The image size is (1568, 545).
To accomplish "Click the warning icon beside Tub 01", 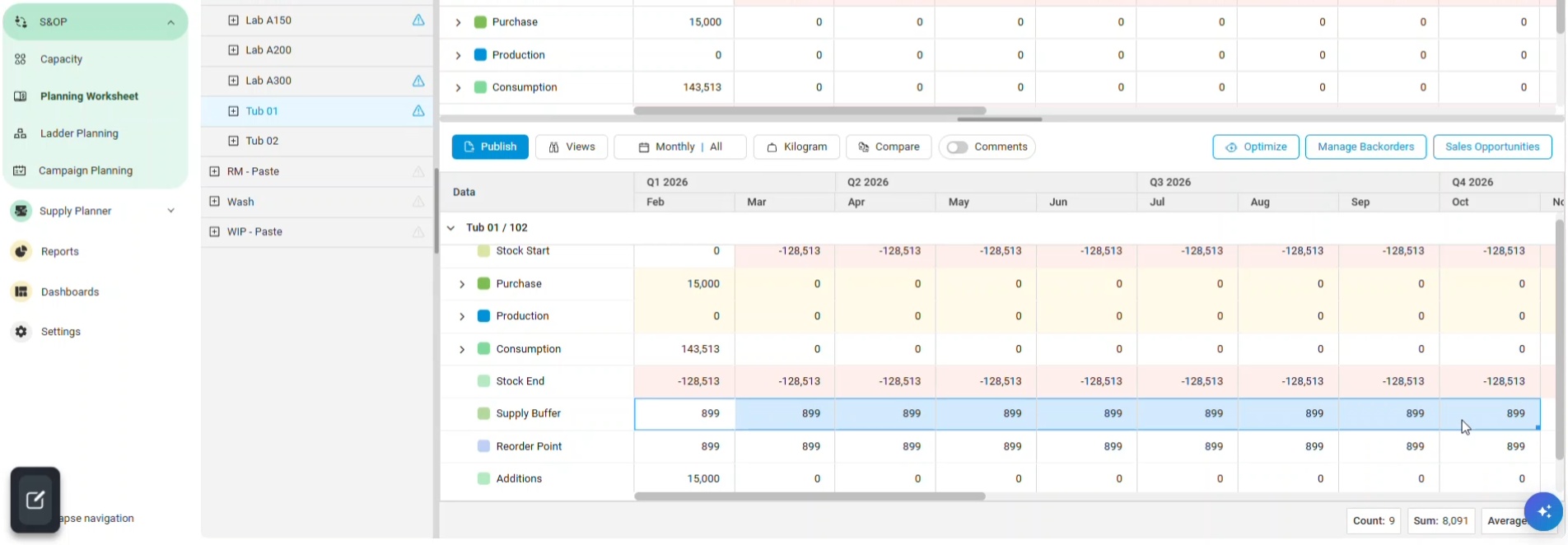I will pyautogui.click(x=418, y=111).
